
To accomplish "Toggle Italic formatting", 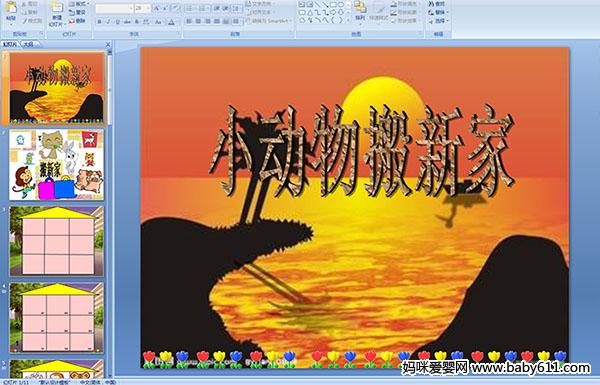I will [108, 22].
